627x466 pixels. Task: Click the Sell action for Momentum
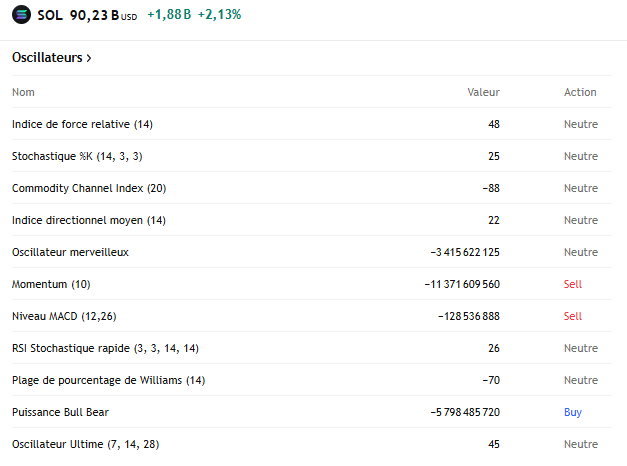point(572,284)
